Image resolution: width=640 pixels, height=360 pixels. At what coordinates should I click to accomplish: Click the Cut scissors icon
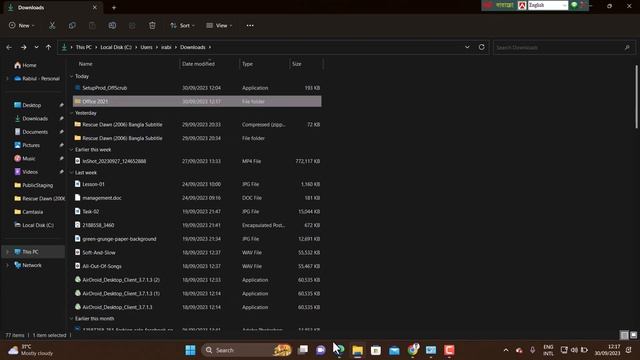(x=52, y=25)
